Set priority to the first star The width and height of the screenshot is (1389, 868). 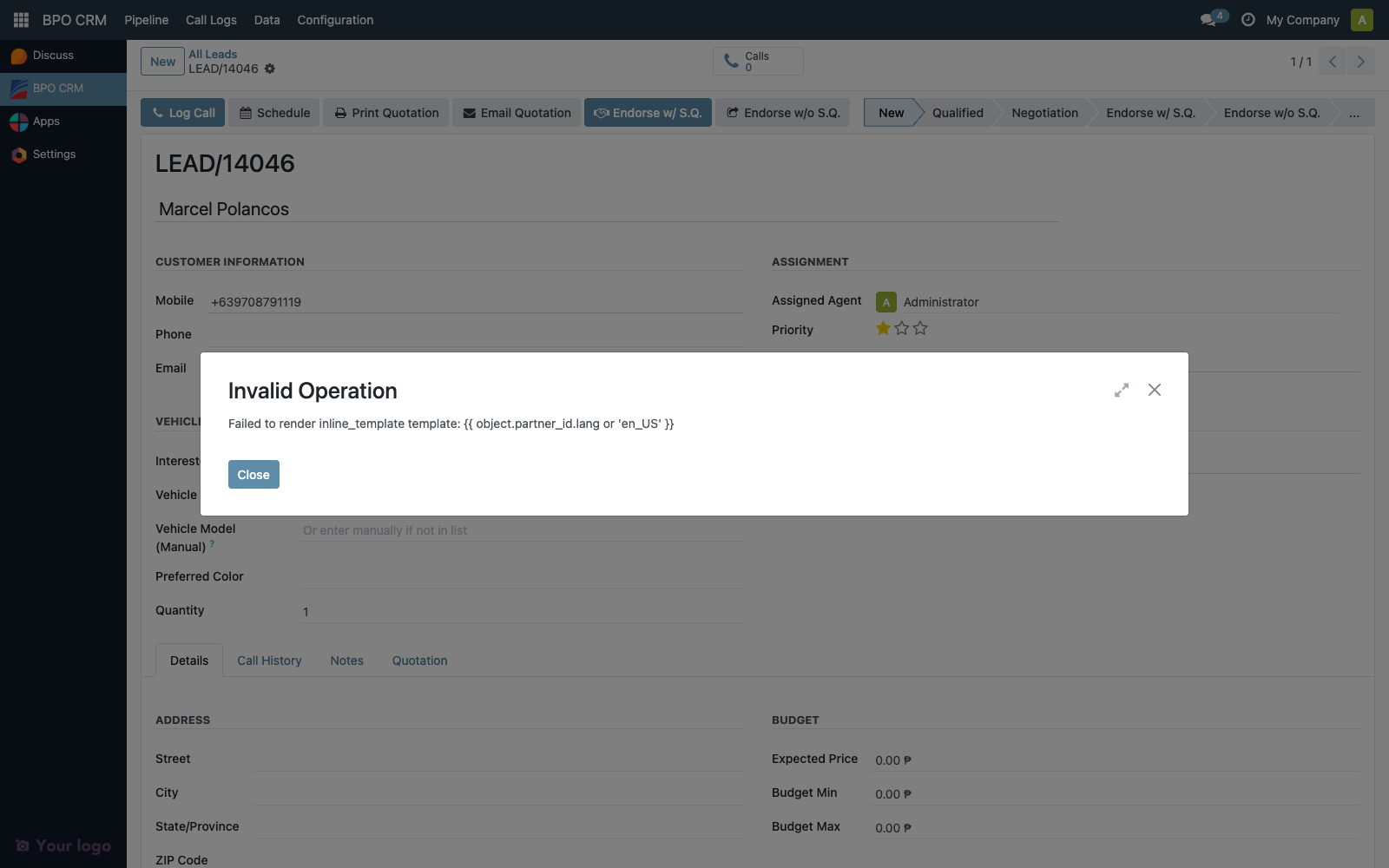[883, 328]
